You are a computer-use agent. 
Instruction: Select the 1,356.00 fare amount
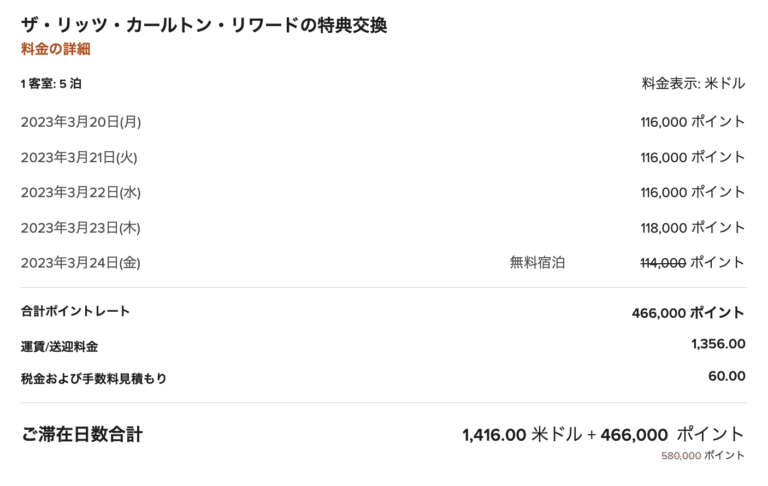click(x=718, y=344)
